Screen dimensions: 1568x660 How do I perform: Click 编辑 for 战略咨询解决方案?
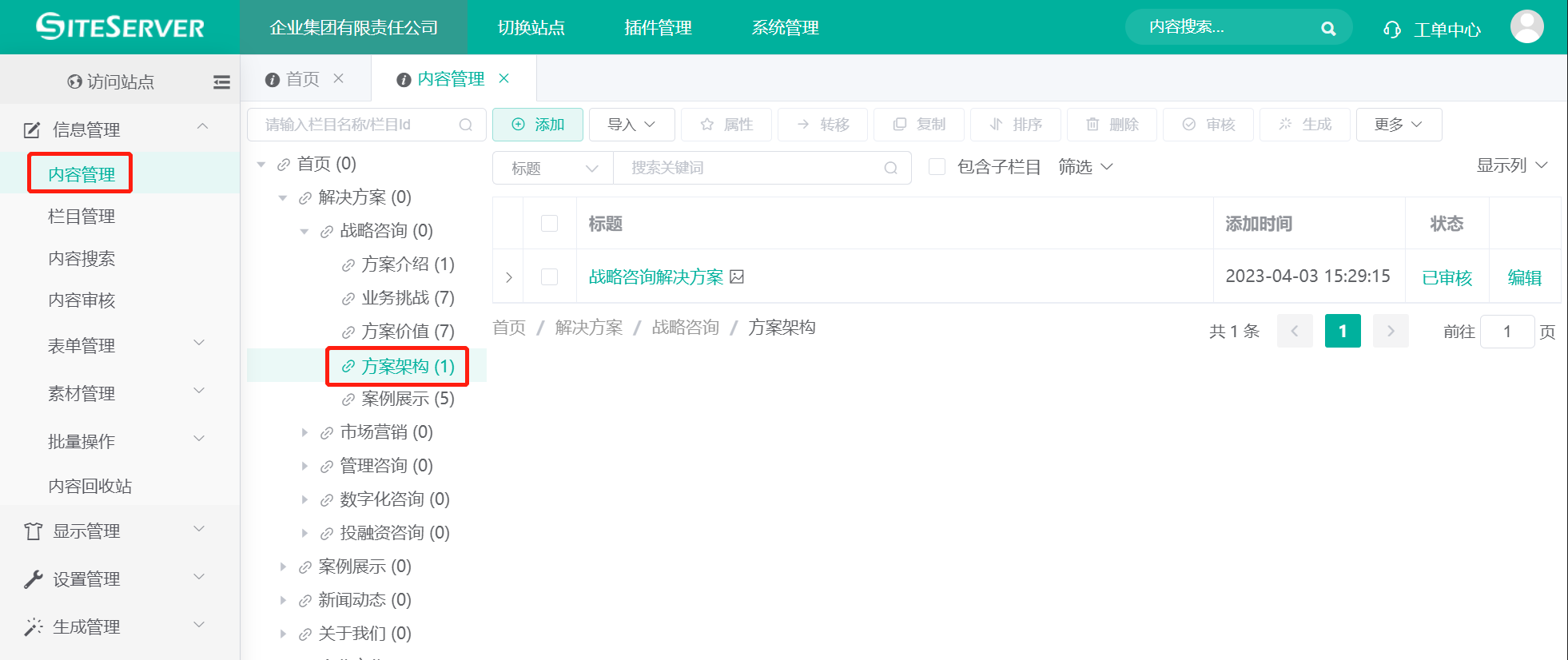1525,277
